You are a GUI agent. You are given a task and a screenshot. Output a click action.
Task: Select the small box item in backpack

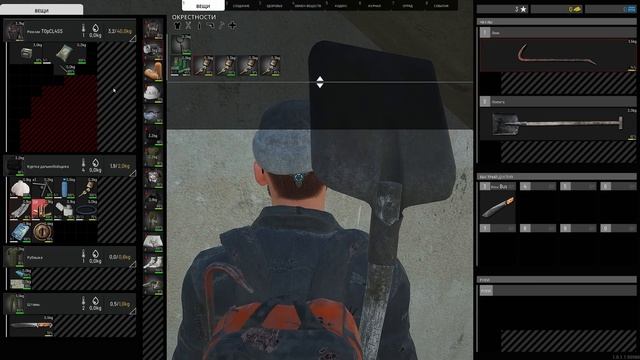click(x=26, y=53)
